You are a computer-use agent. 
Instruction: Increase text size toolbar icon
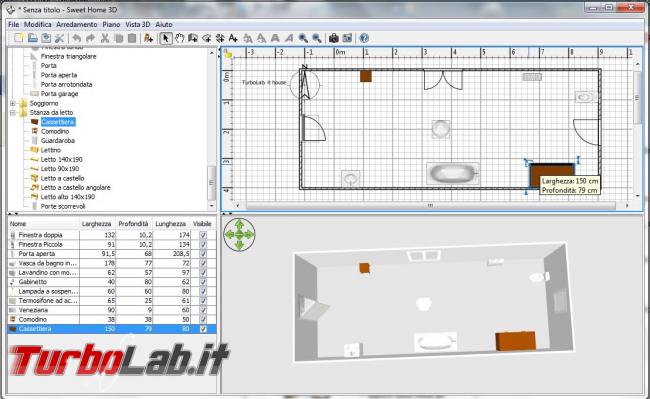[x=248, y=38]
